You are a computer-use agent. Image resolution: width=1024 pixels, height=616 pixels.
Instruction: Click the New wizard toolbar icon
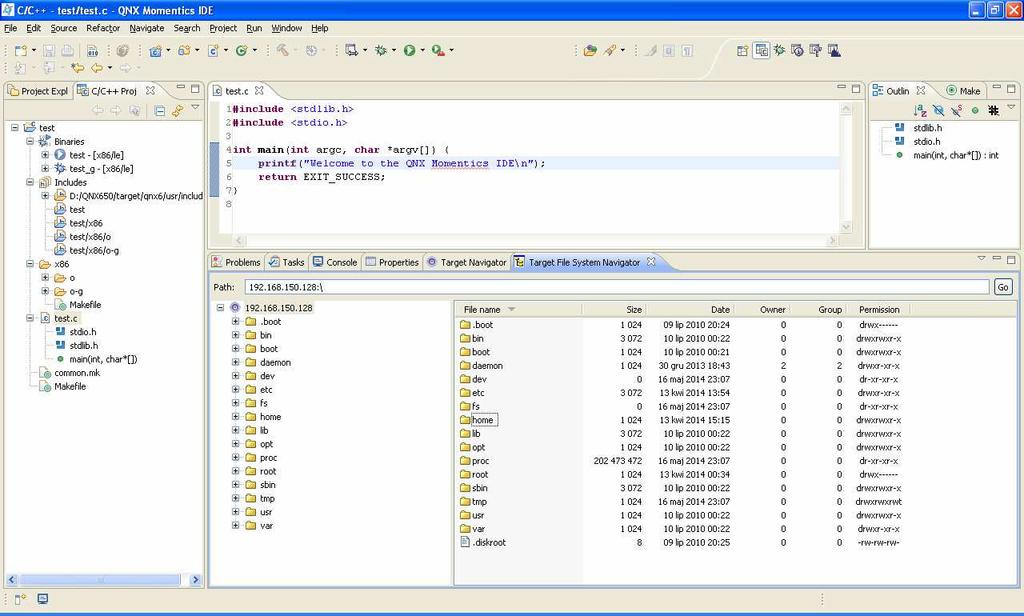(x=21, y=50)
